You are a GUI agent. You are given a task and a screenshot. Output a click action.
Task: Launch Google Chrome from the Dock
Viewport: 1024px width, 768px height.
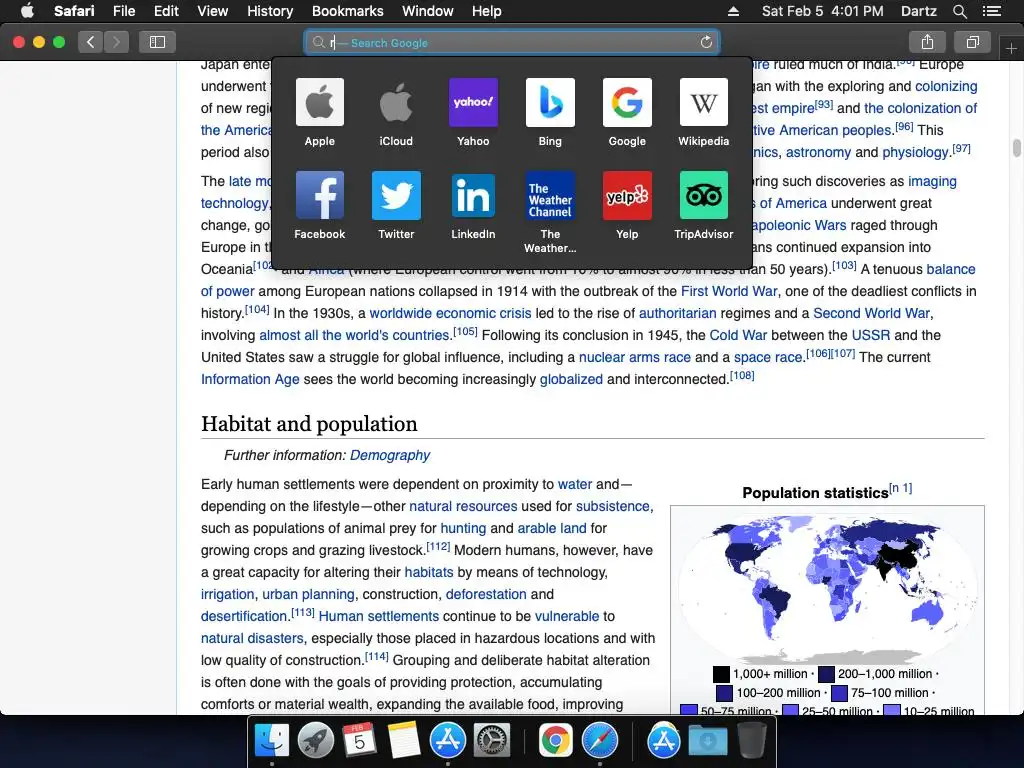(x=556, y=740)
